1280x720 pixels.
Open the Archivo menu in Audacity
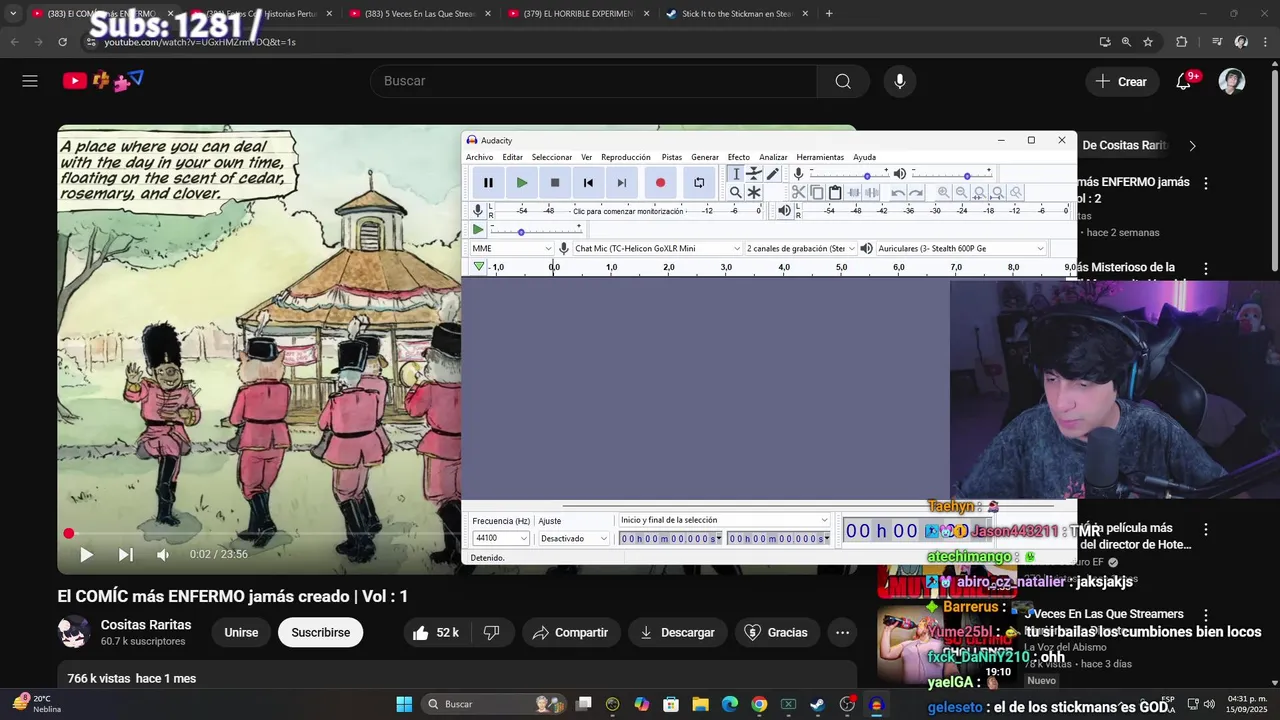coord(479,157)
